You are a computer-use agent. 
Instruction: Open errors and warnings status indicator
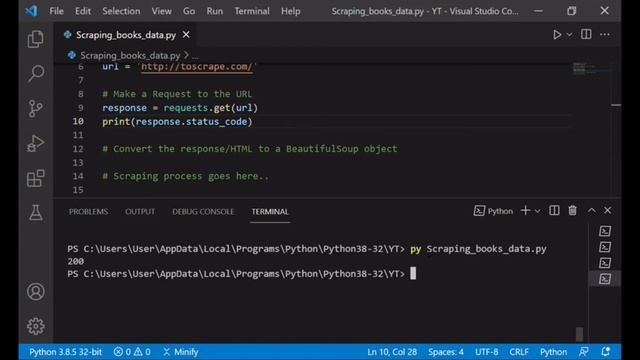point(132,352)
